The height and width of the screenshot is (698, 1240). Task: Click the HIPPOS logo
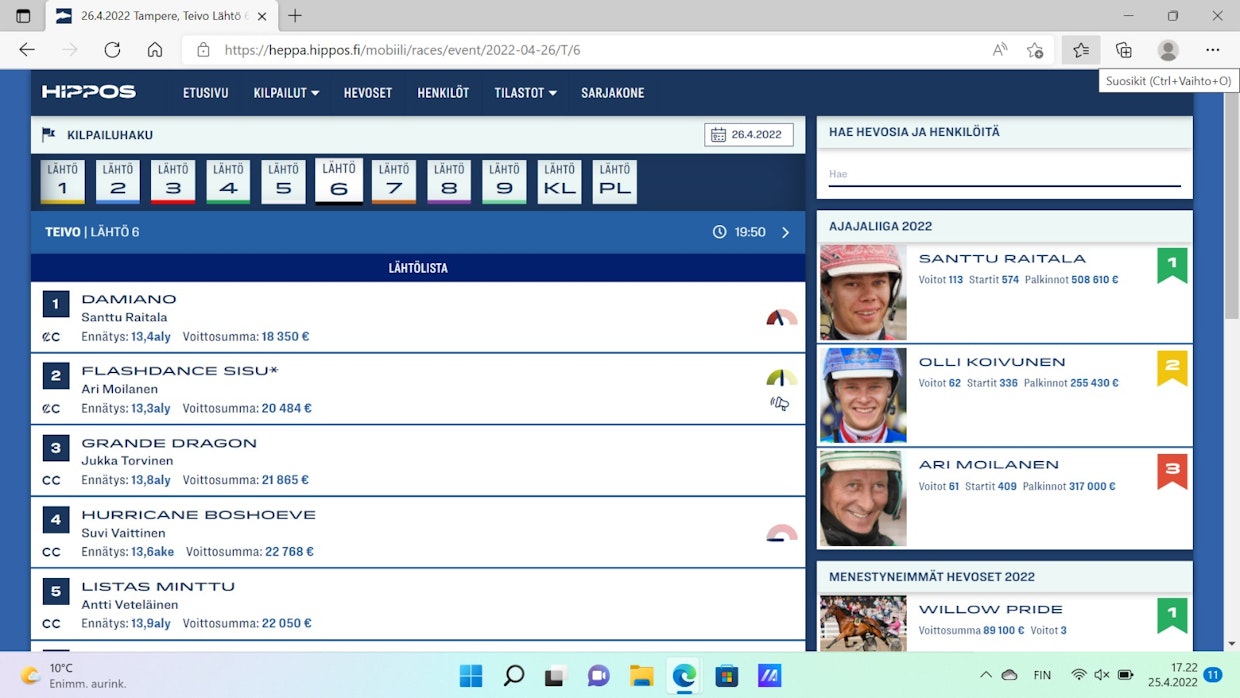[x=89, y=92]
